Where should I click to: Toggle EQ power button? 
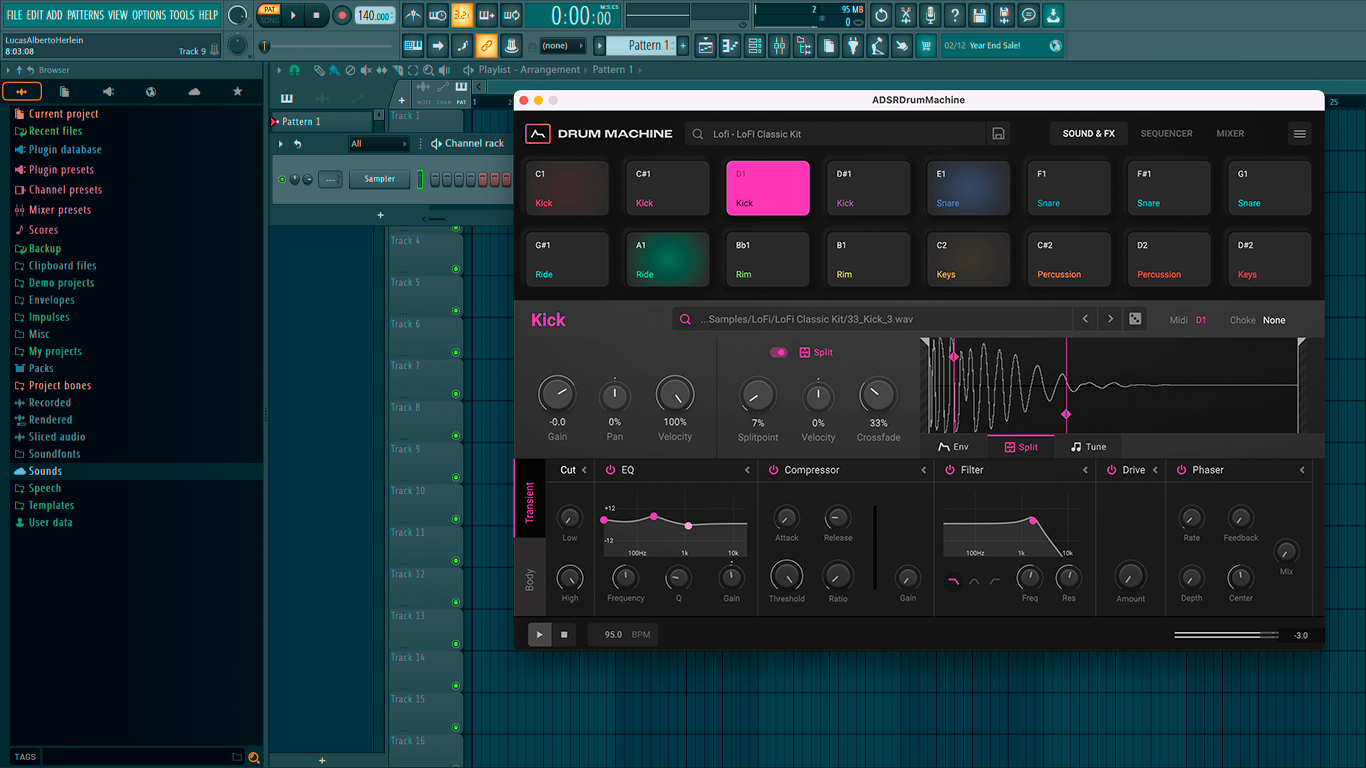[x=610, y=470]
